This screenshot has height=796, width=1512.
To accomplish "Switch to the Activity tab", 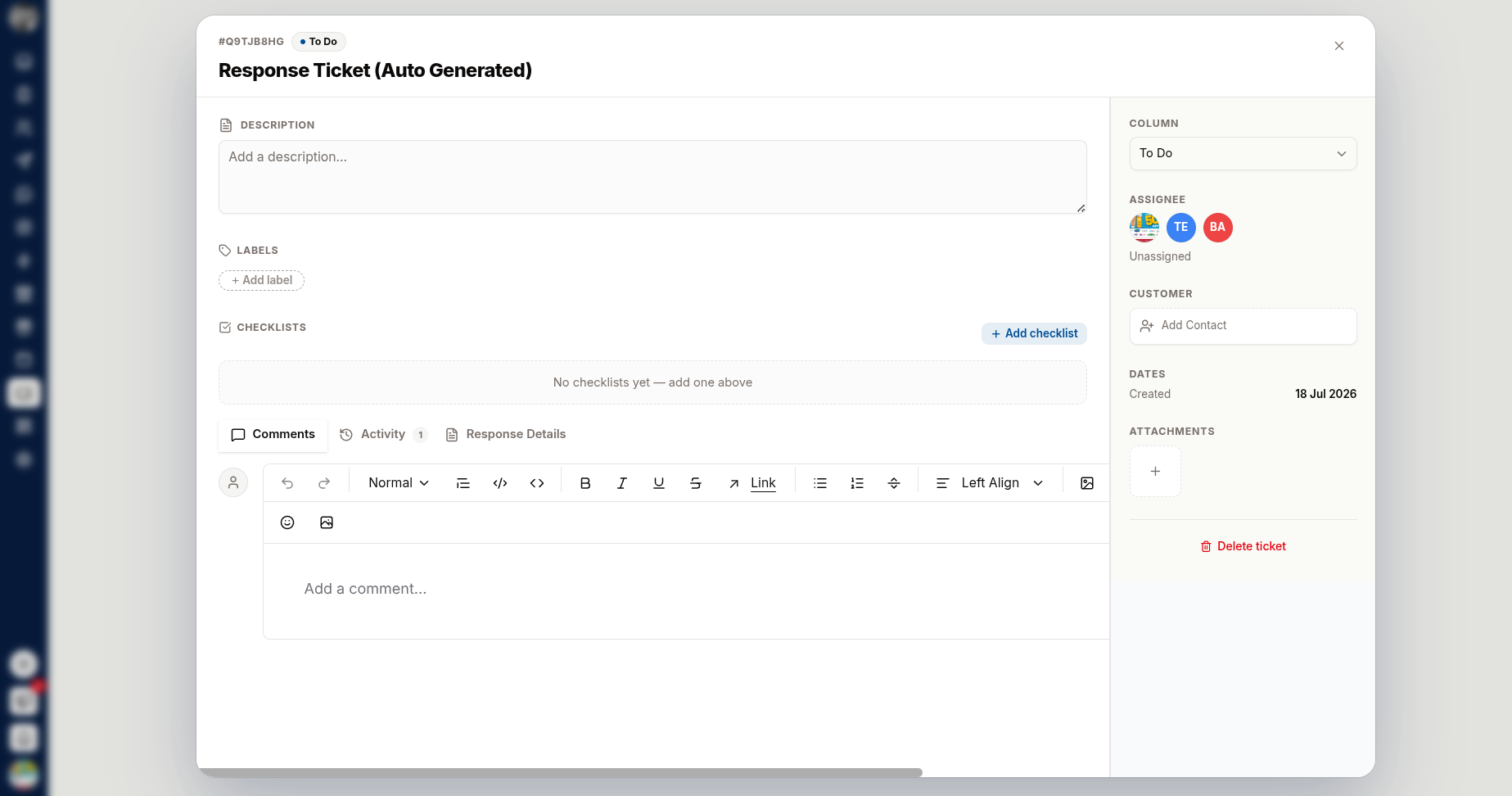I will 383,434.
